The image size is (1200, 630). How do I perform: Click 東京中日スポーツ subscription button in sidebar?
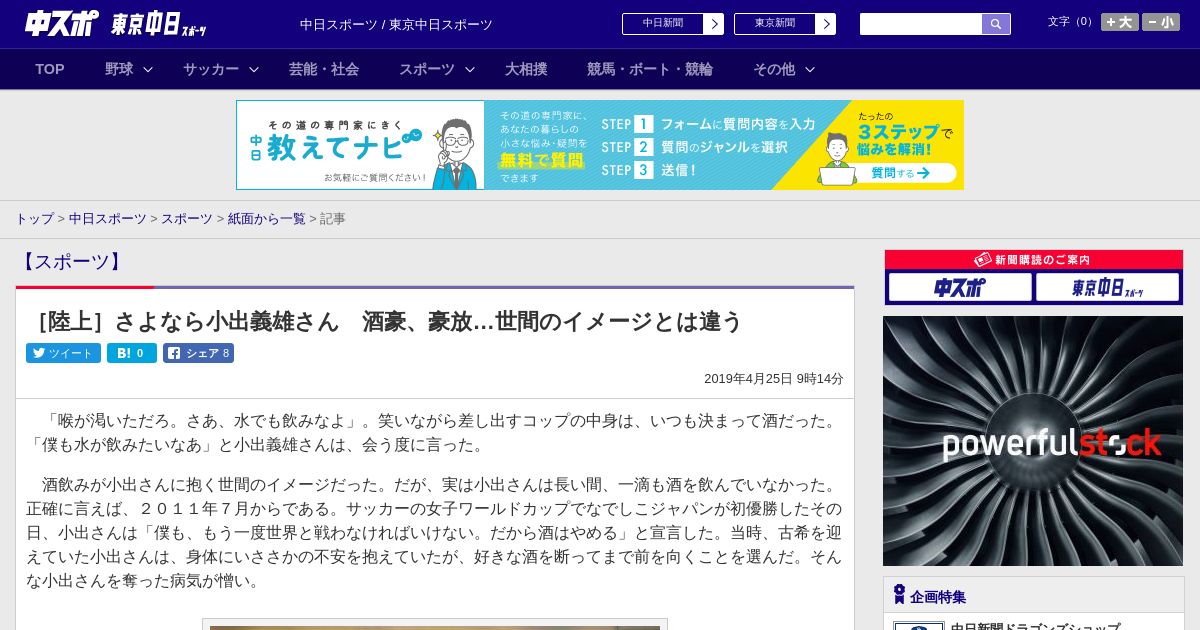click(1107, 287)
